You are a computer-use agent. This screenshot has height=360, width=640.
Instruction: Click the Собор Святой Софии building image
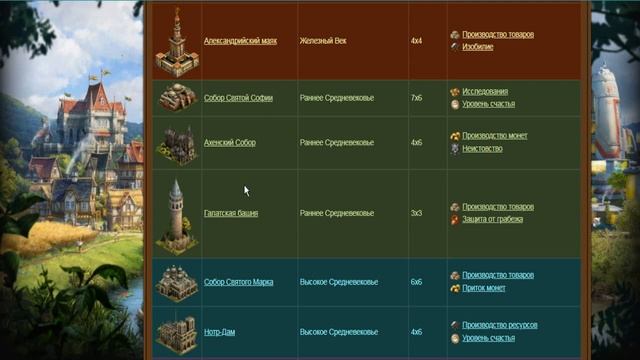click(177, 98)
